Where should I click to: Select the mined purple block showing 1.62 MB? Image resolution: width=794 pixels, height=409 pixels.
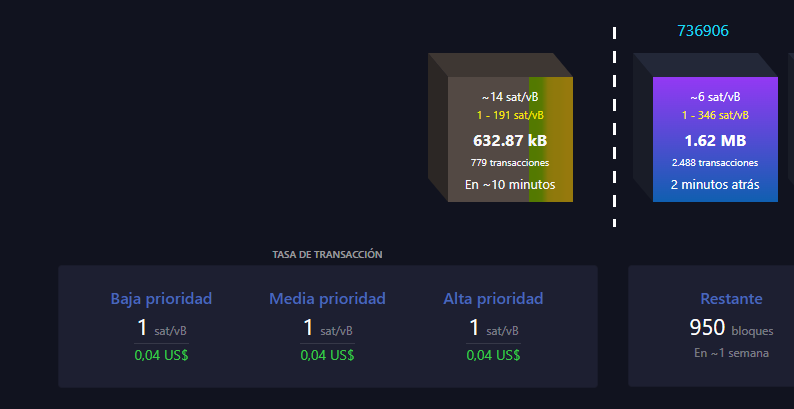pyautogui.click(x=714, y=140)
